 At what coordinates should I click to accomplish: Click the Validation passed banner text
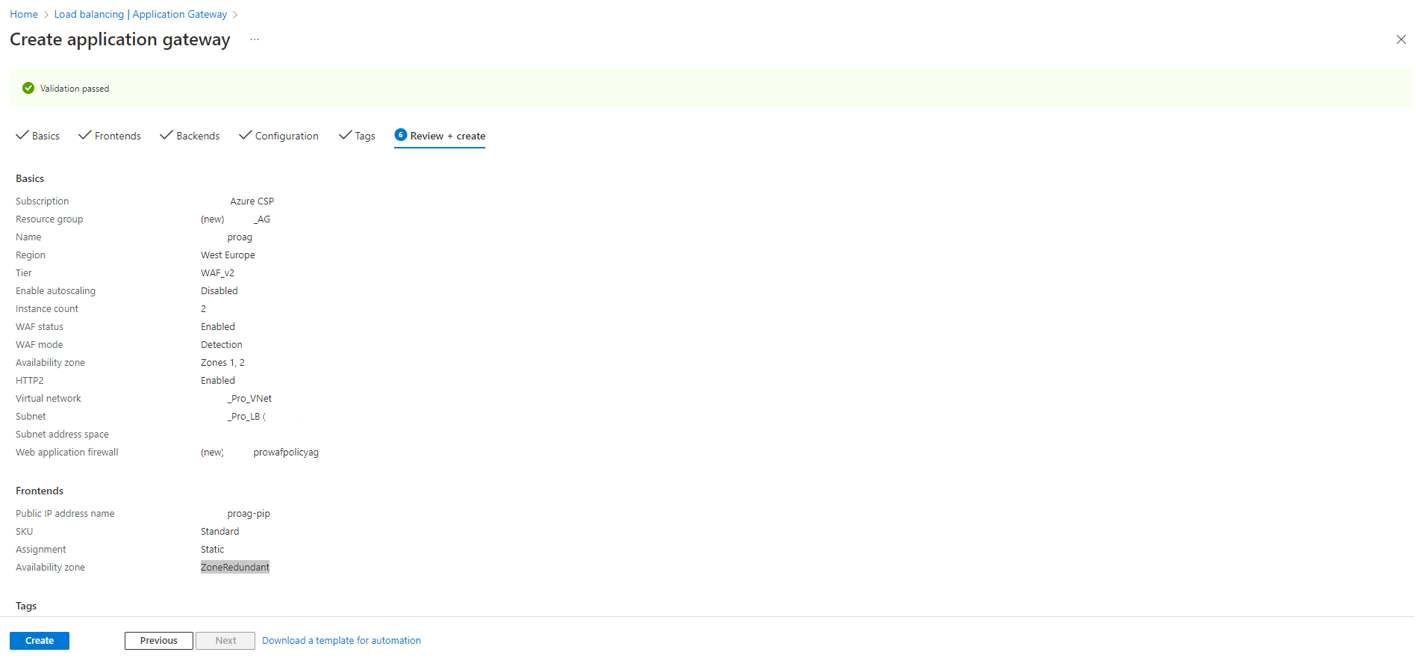pyautogui.click(x=75, y=89)
